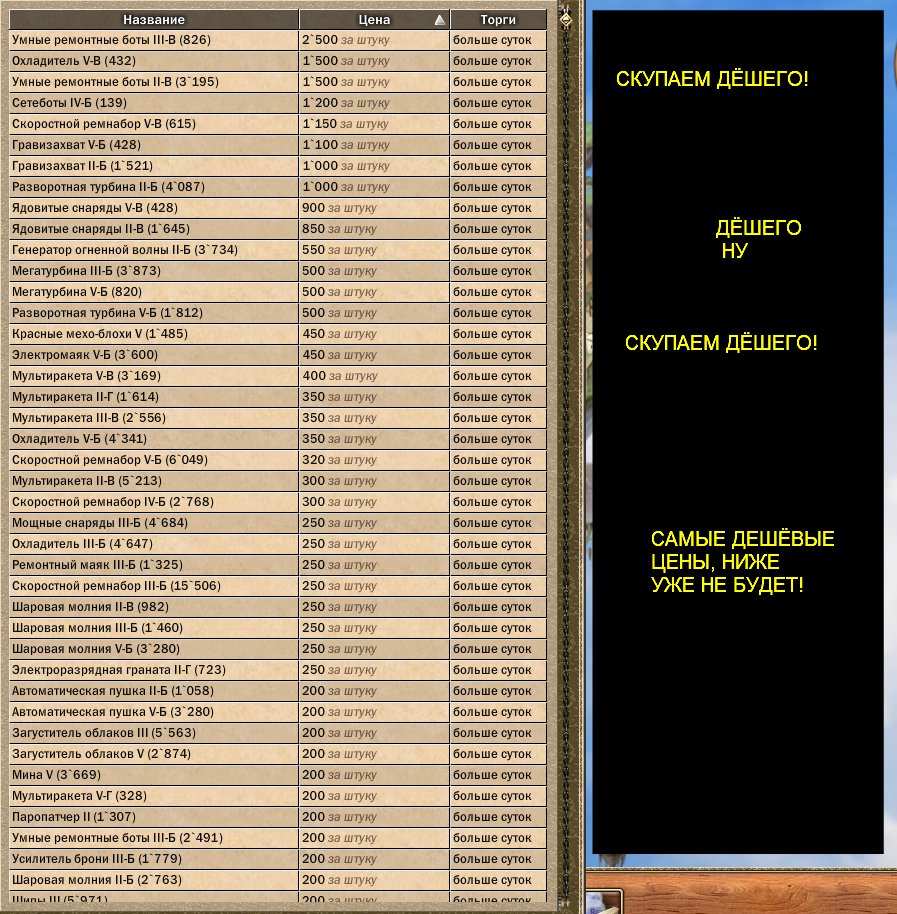Click the САМЫЕ ДЕШЁВЫЕ ЦЕНЫ banner text
Screen dimensions: 897x914
[743, 561]
